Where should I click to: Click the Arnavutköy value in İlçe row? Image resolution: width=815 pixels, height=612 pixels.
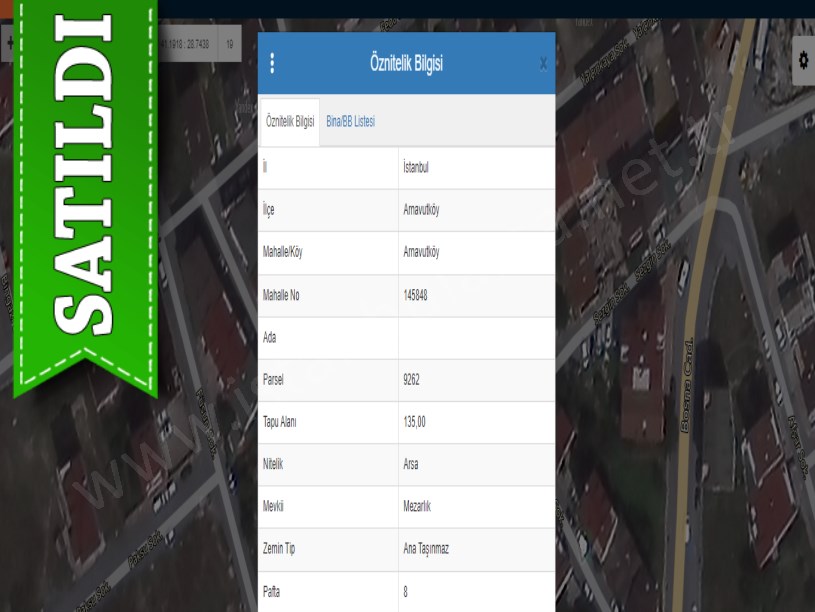pyautogui.click(x=421, y=210)
